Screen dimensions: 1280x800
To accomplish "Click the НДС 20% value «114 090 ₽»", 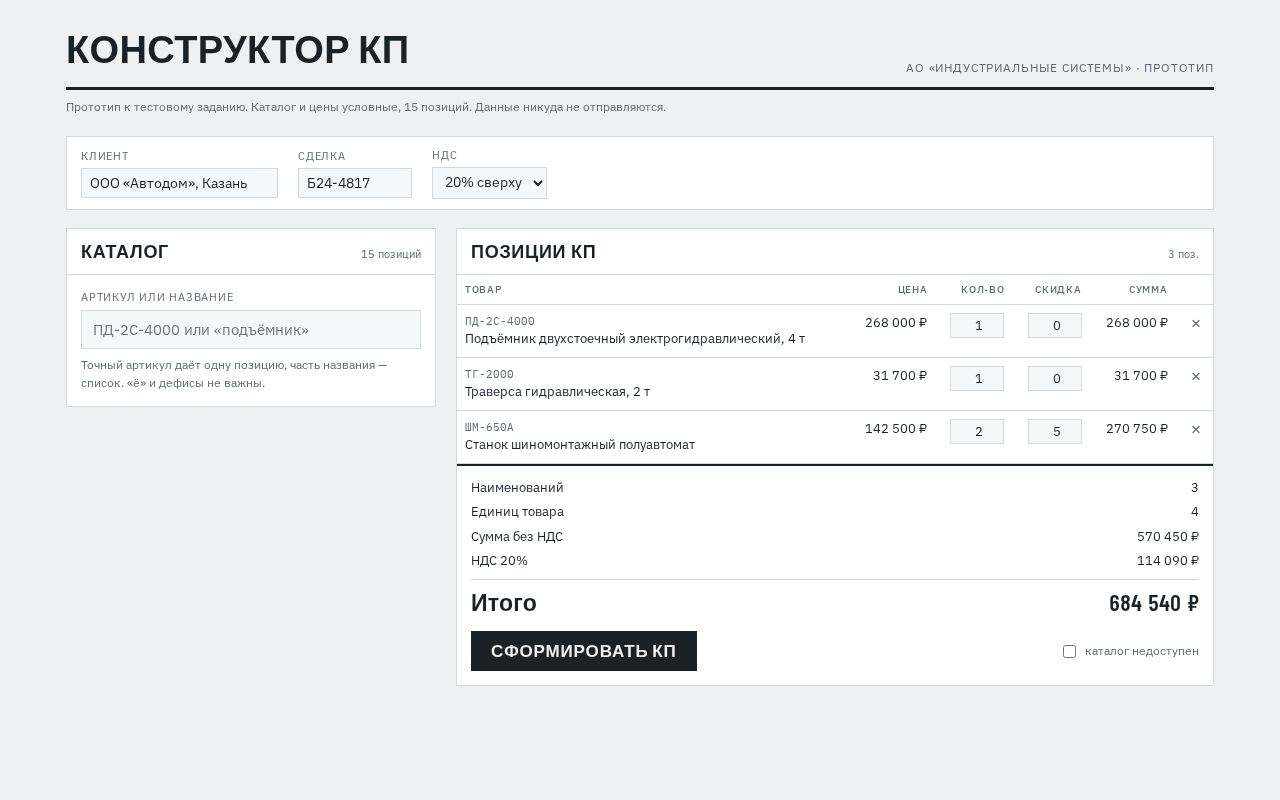I will point(1168,561).
